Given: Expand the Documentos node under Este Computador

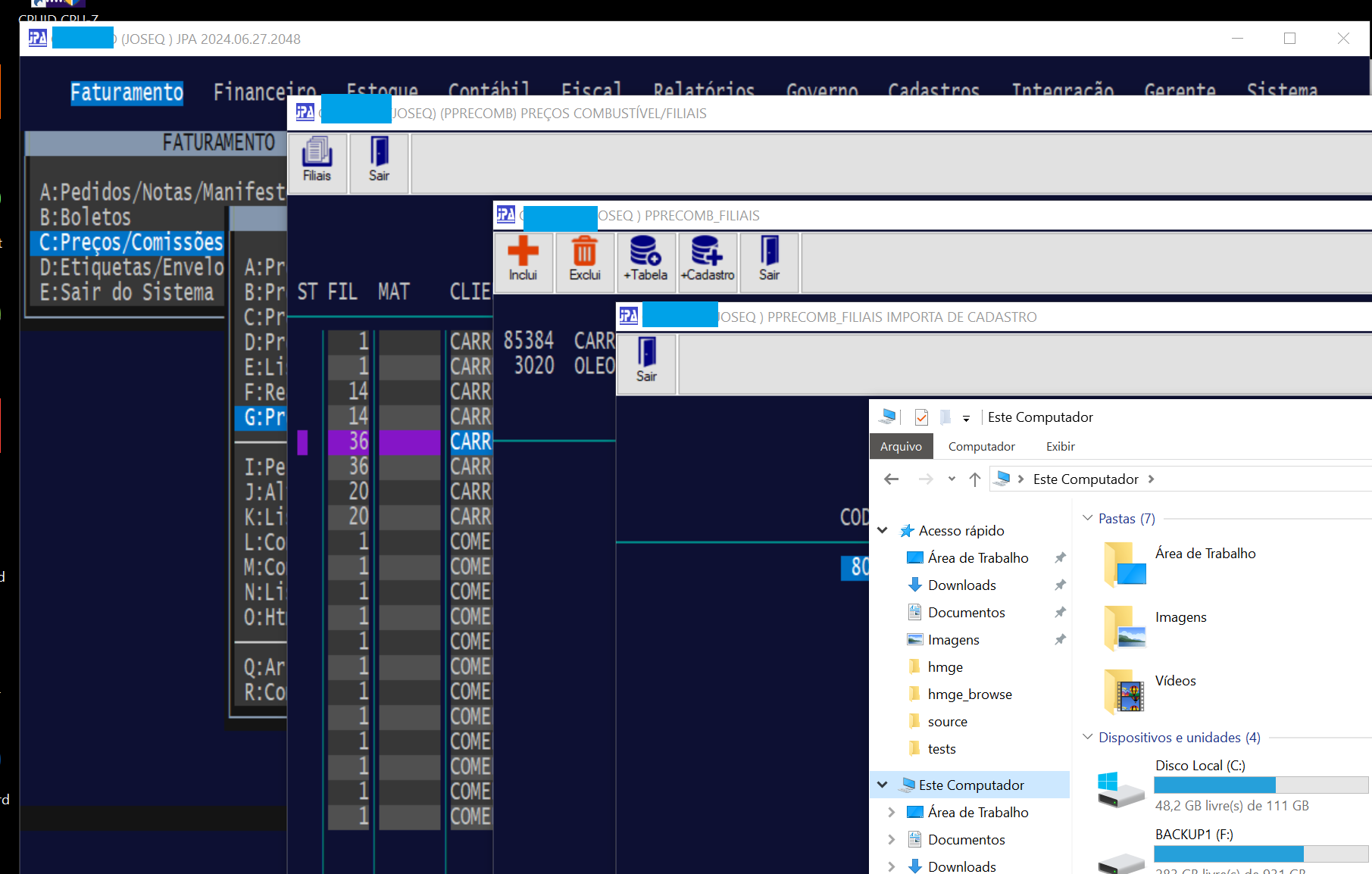Looking at the screenshot, I should 891,839.
